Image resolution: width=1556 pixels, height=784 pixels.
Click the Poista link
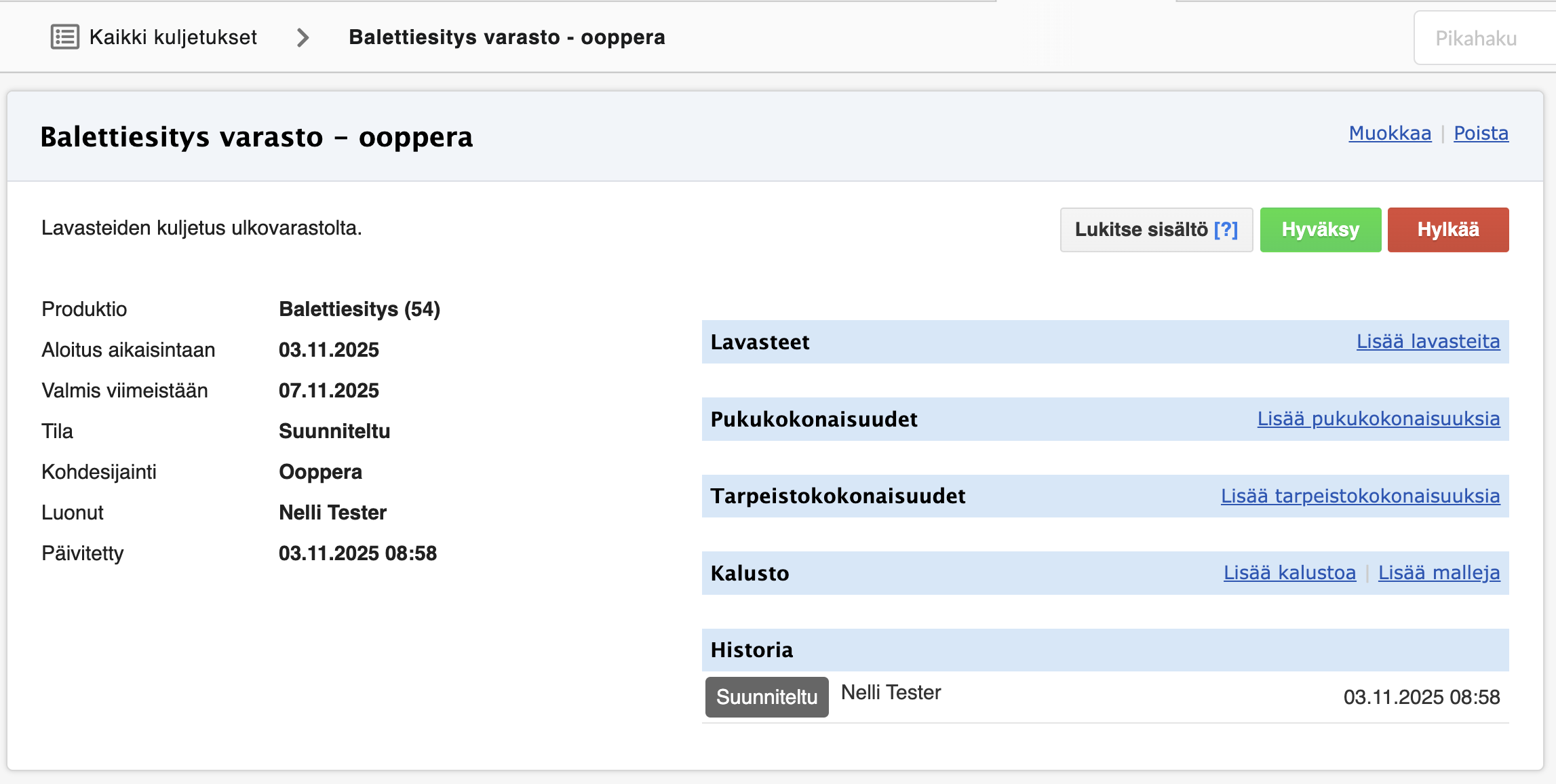(1481, 134)
